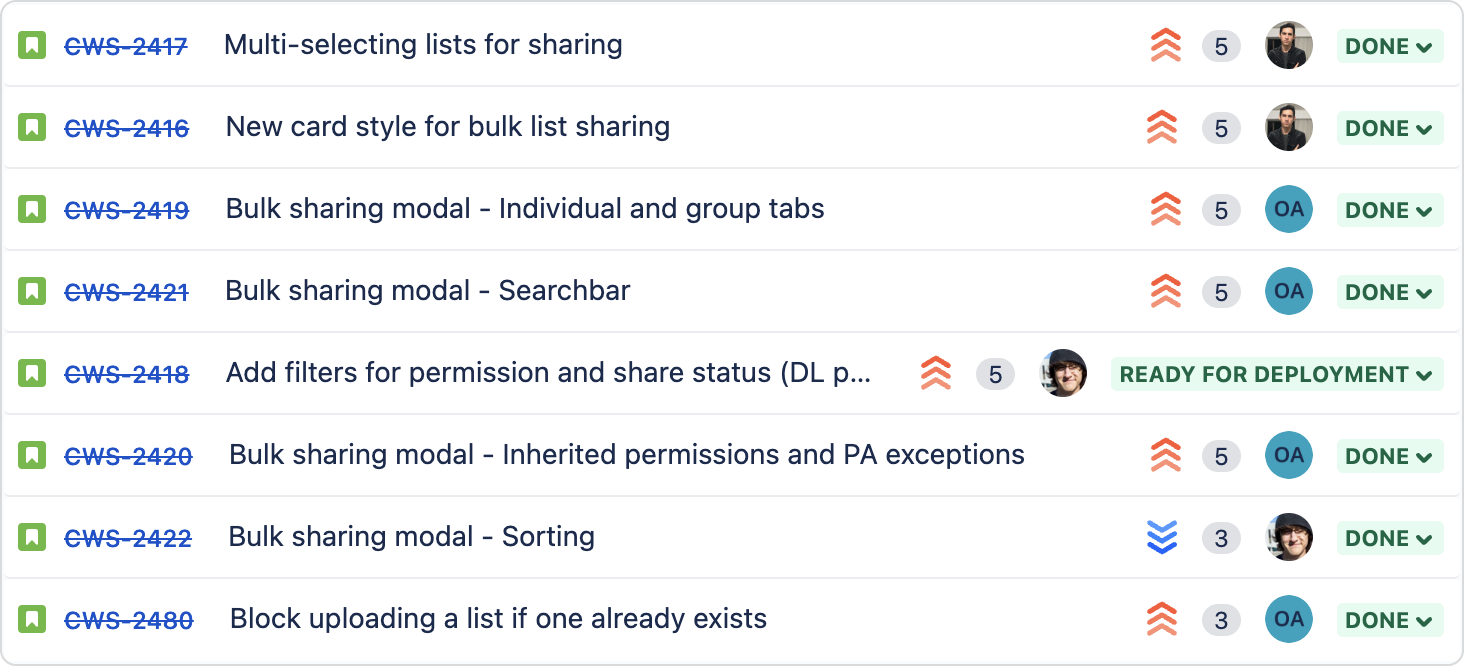The image size is (1464, 666).
Task: Click the story icon for CWS-2417
Action: click(32, 45)
